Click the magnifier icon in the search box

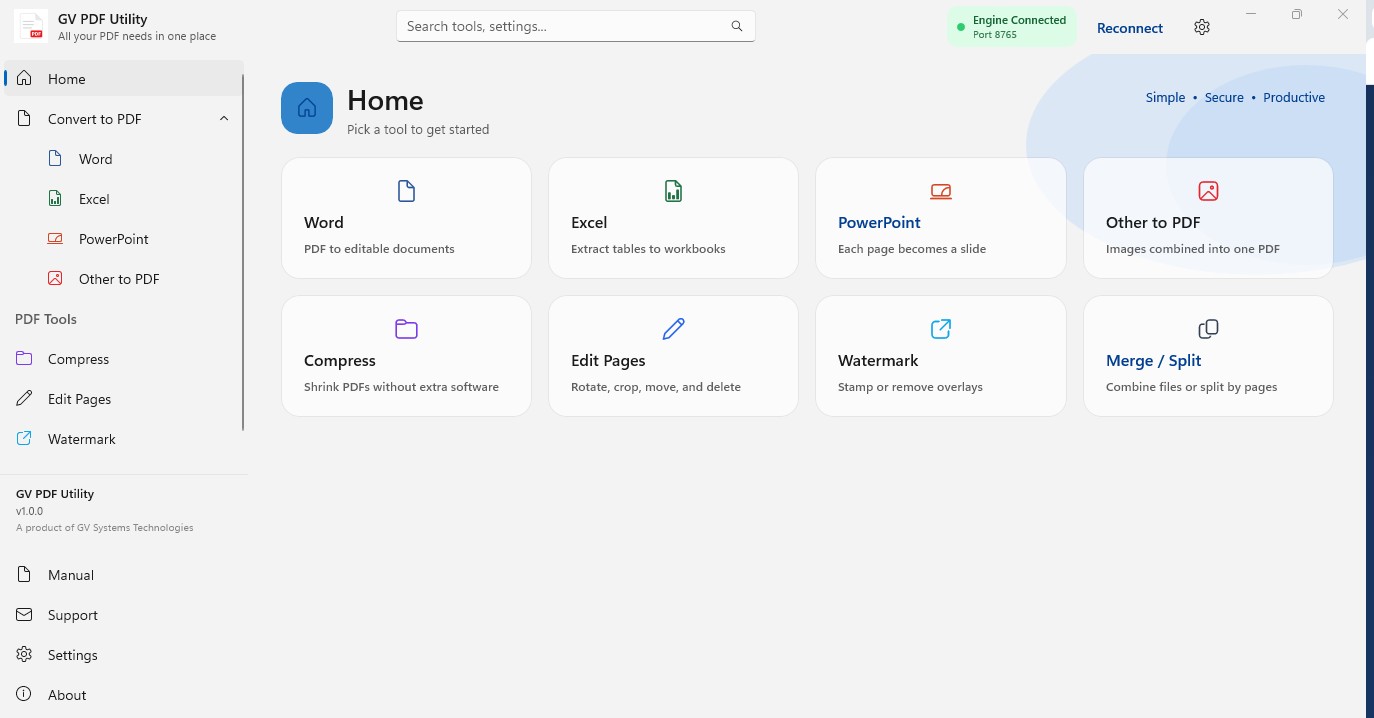[x=737, y=26]
